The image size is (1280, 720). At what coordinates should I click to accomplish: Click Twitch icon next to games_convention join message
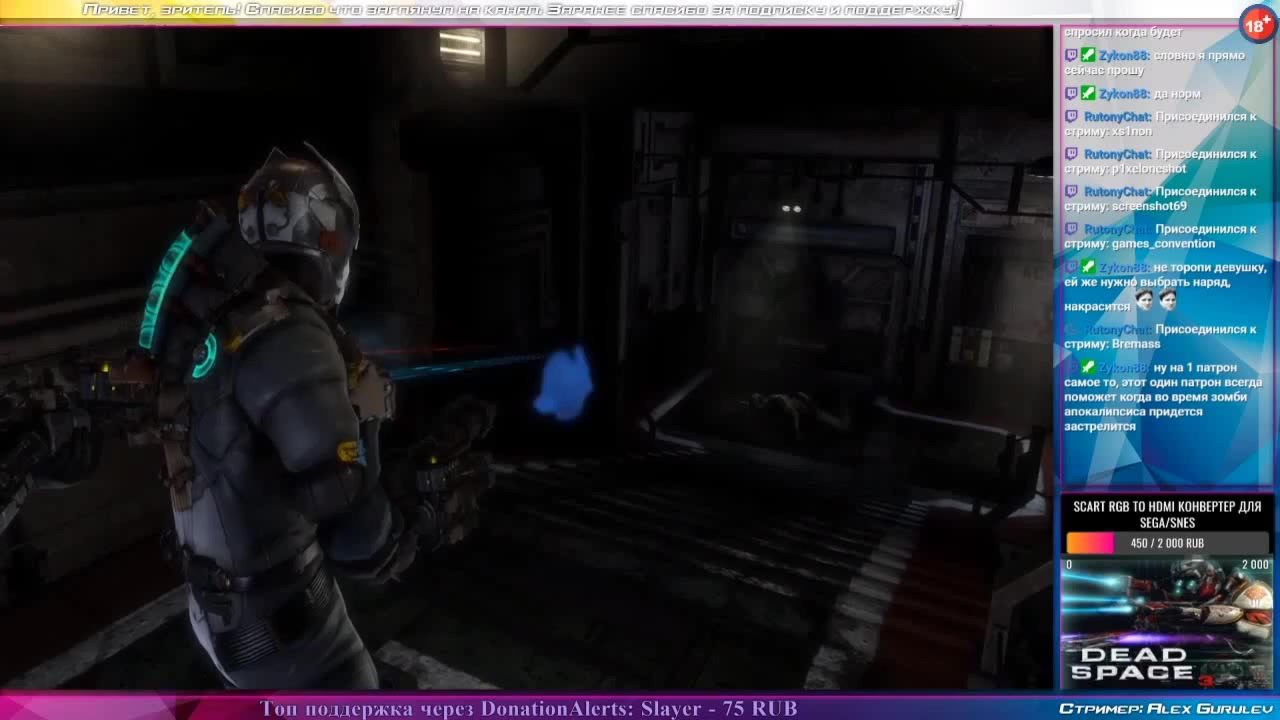(x=1071, y=229)
